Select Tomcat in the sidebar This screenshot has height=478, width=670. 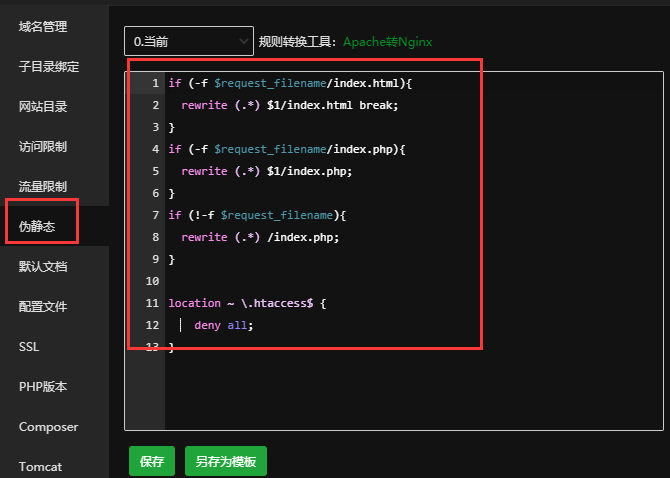click(x=40, y=467)
